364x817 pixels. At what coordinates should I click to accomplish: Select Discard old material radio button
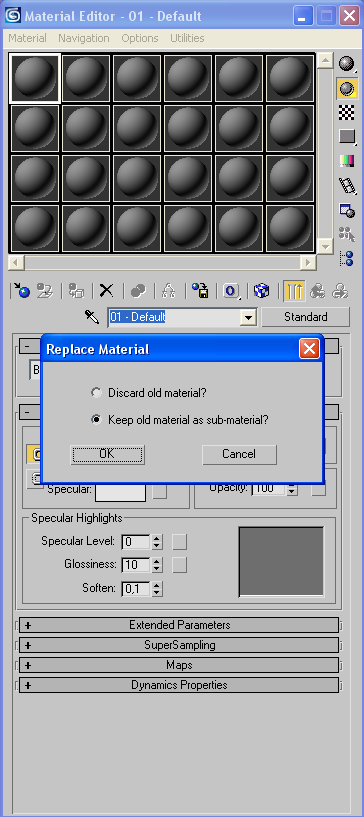tap(96, 393)
